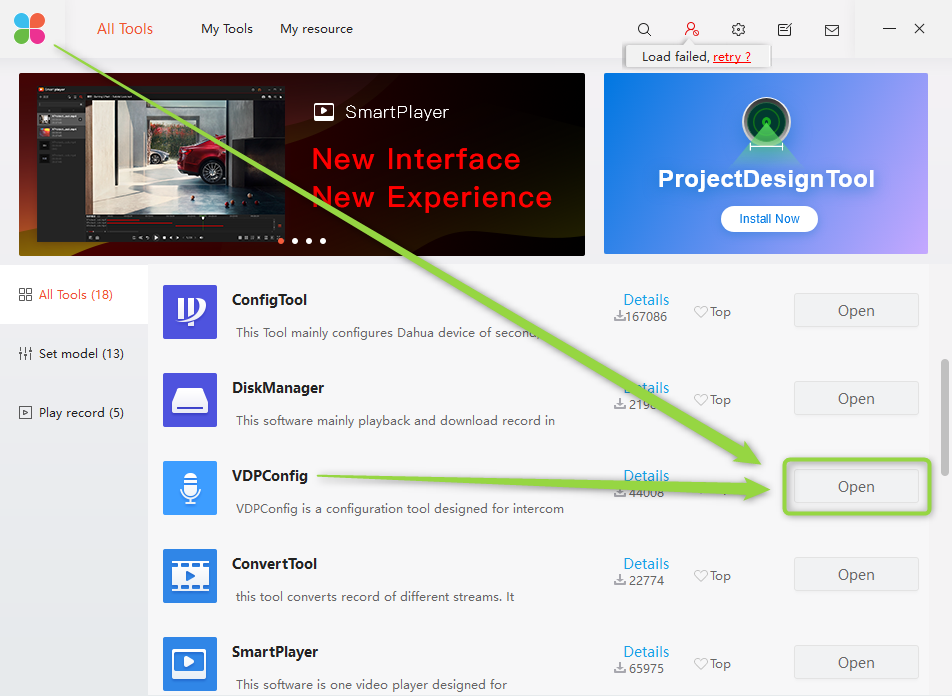View ConfigTool Details link

click(x=646, y=299)
